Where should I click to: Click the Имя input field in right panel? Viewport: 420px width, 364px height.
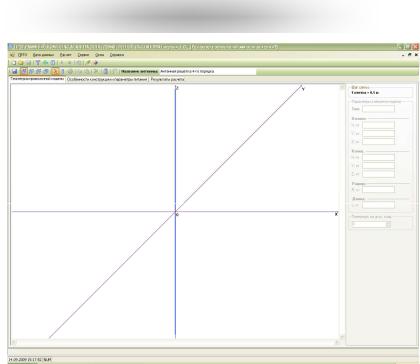click(378, 109)
